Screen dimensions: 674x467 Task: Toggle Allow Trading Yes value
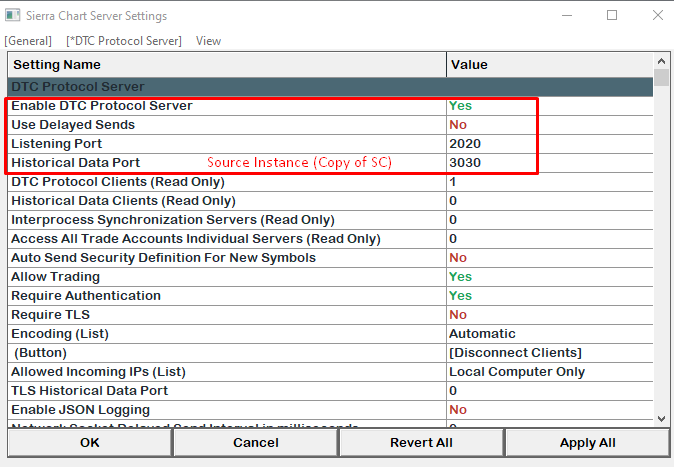pos(460,277)
